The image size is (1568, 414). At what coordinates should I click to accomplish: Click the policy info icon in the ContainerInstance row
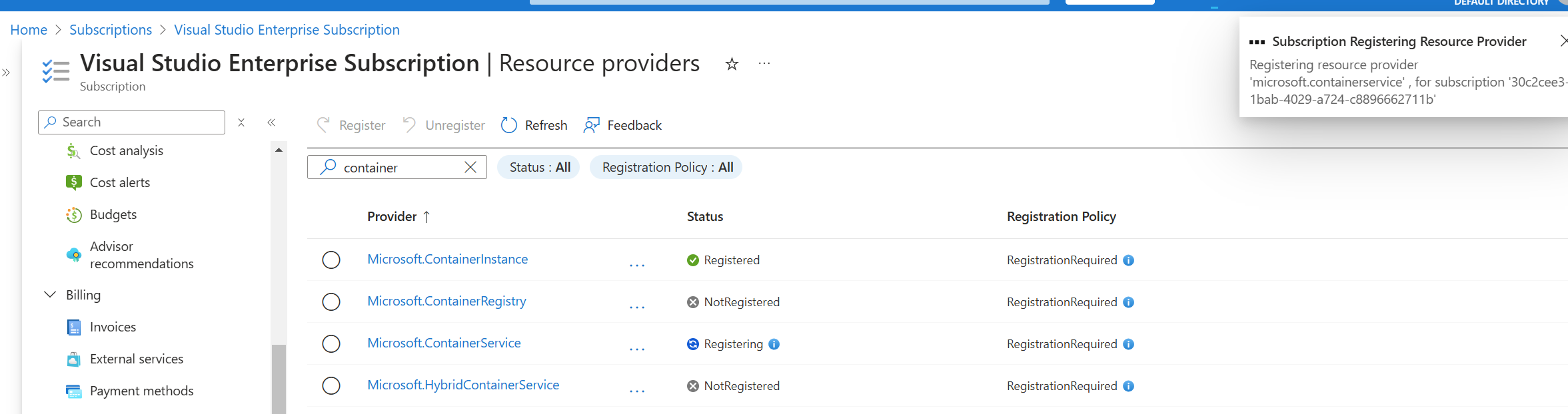click(1128, 260)
